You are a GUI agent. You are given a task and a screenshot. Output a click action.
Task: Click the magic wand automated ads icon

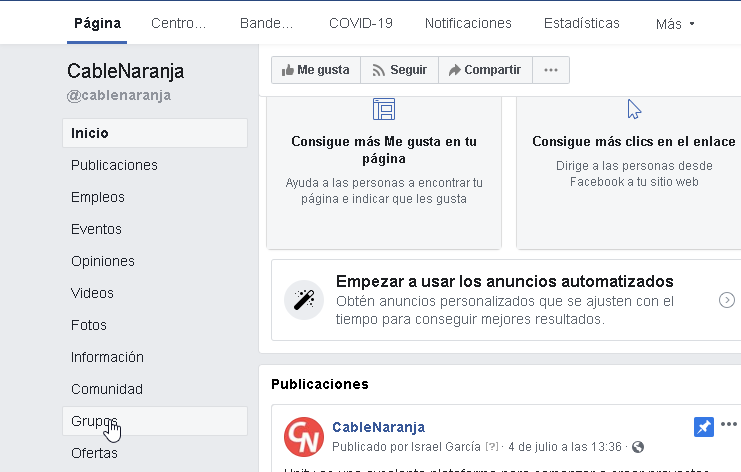pyautogui.click(x=304, y=300)
